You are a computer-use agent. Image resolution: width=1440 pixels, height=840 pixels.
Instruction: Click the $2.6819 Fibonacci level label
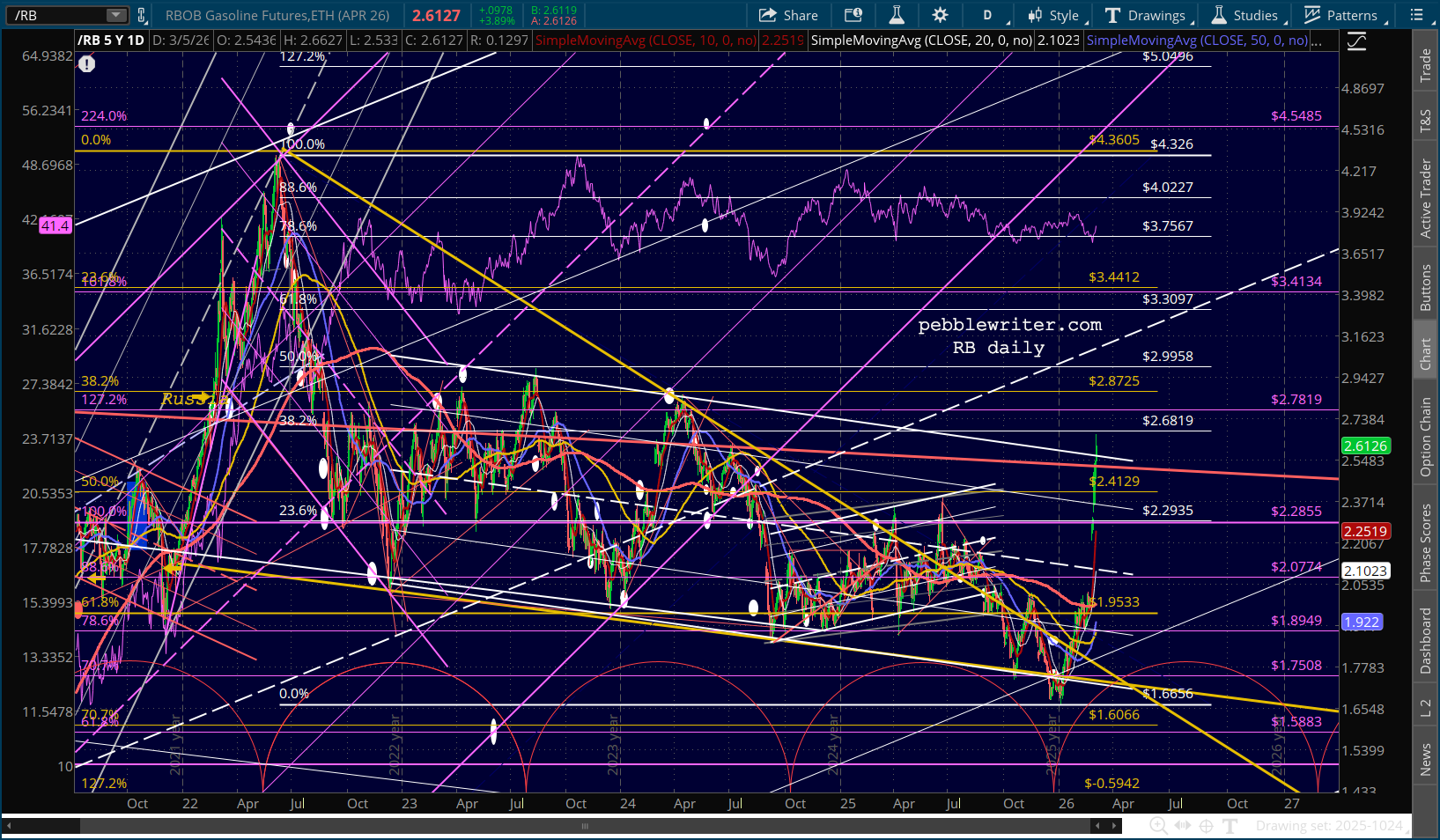[x=1168, y=420]
